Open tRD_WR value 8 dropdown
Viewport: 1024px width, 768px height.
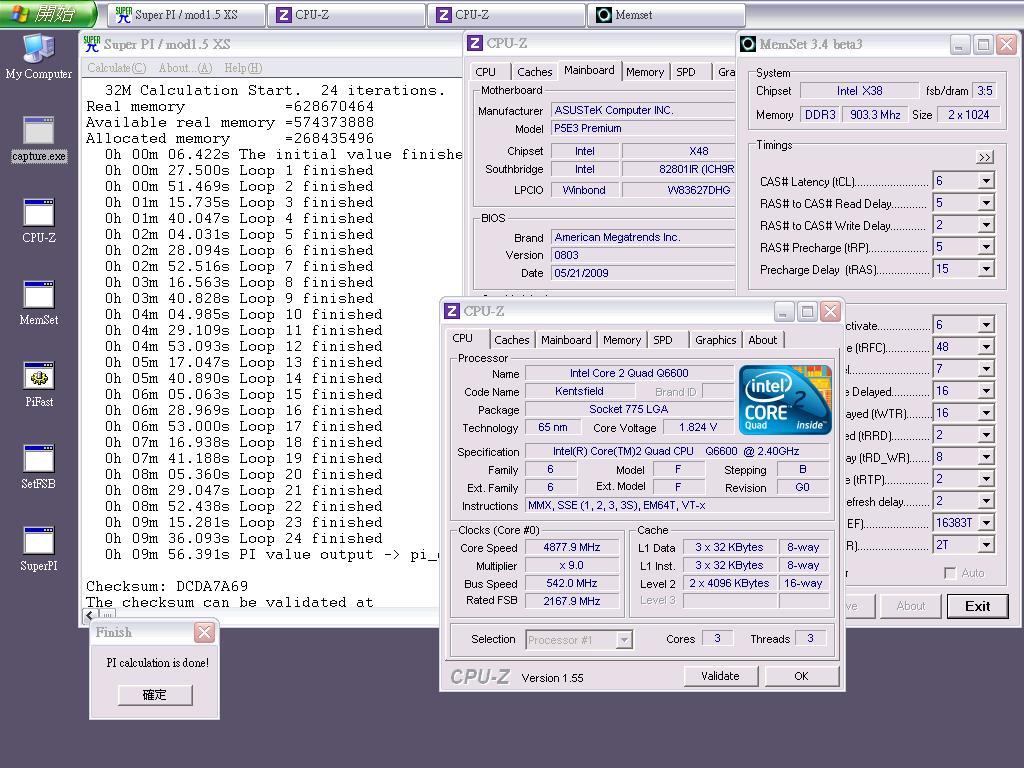tap(986, 457)
